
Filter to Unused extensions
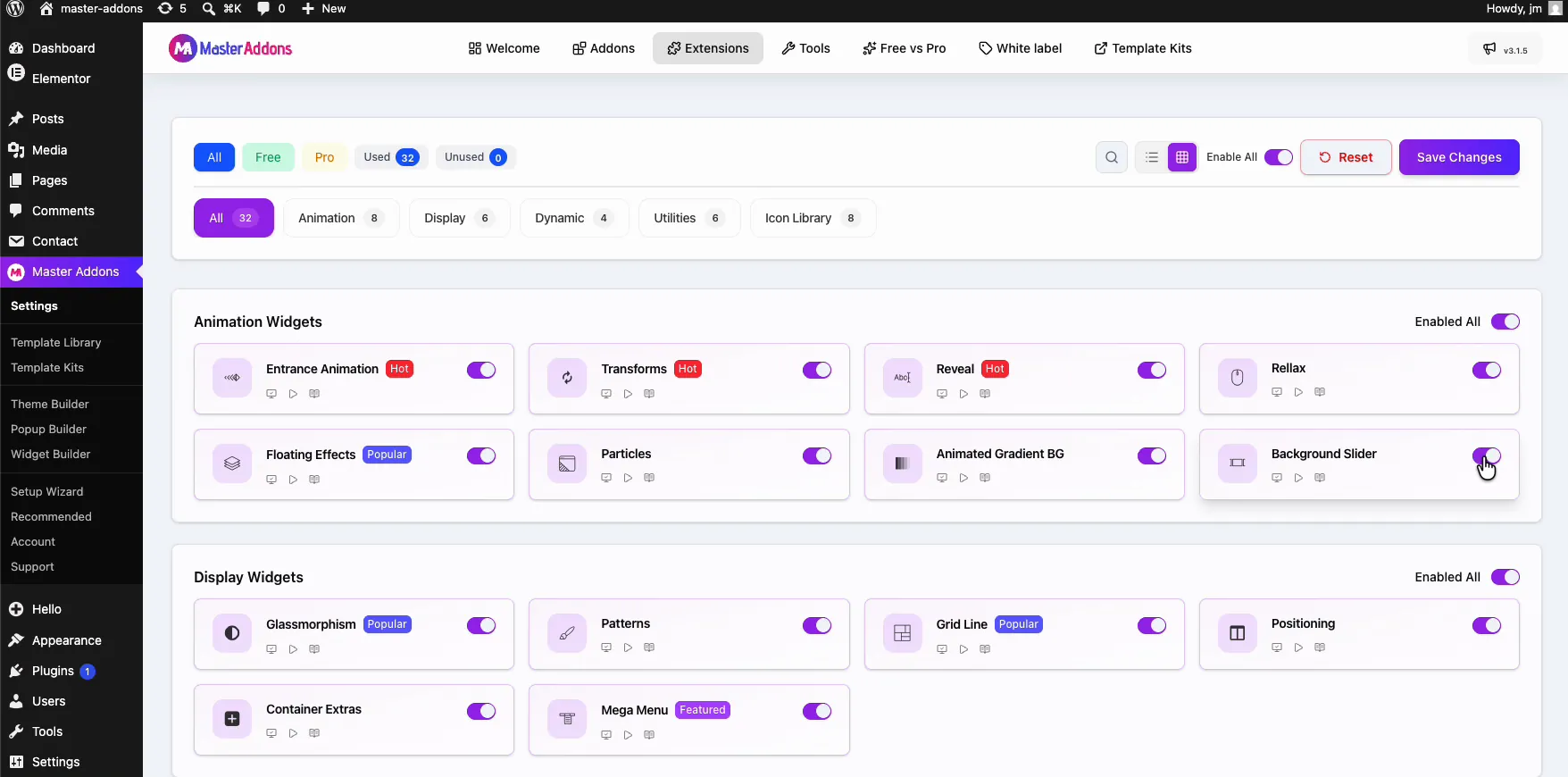(x=476, y=157)
